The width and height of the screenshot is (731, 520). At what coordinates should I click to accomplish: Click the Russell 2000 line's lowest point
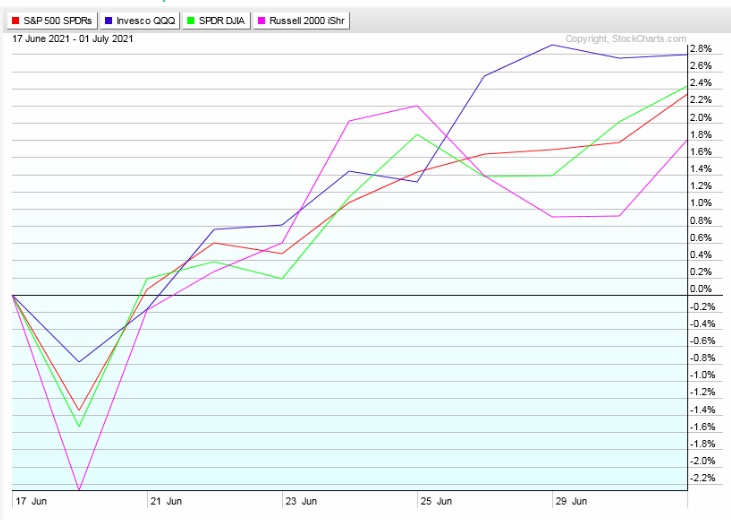(79, 489)
